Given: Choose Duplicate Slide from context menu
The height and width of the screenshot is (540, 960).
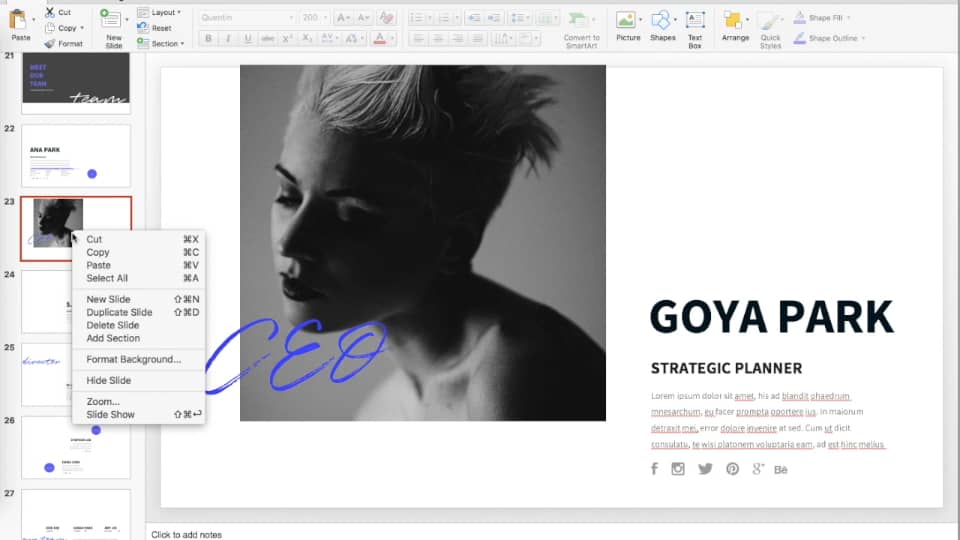Looking at the screenshot, I should [138, 312].
